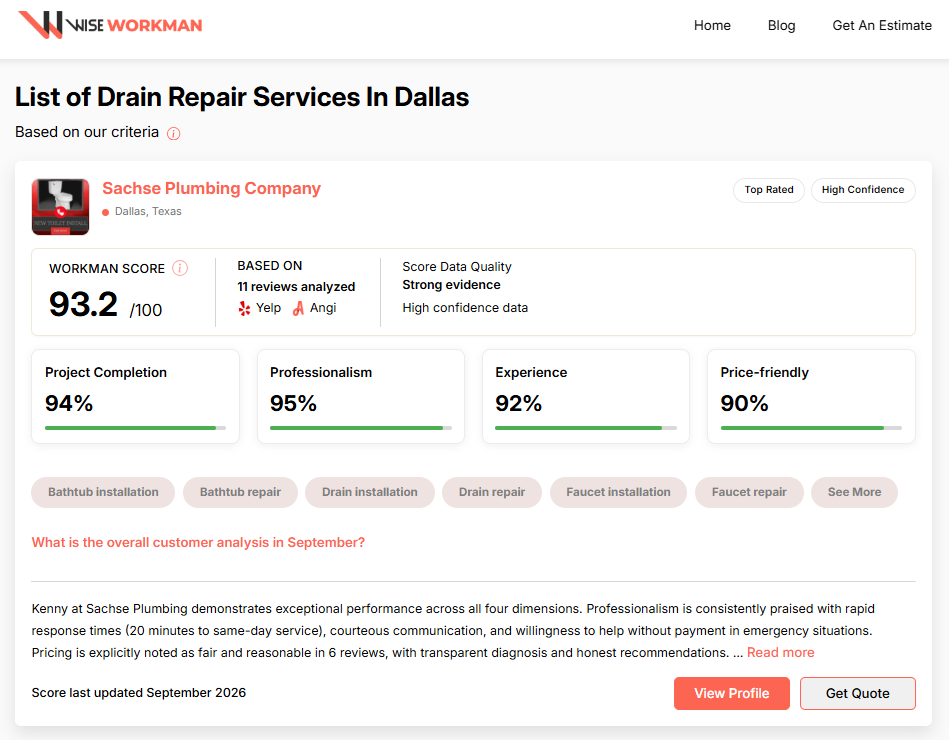This screenshot has height=742, width=949.
Task: Click the Experience progress bar
Action: pos(586,428)
